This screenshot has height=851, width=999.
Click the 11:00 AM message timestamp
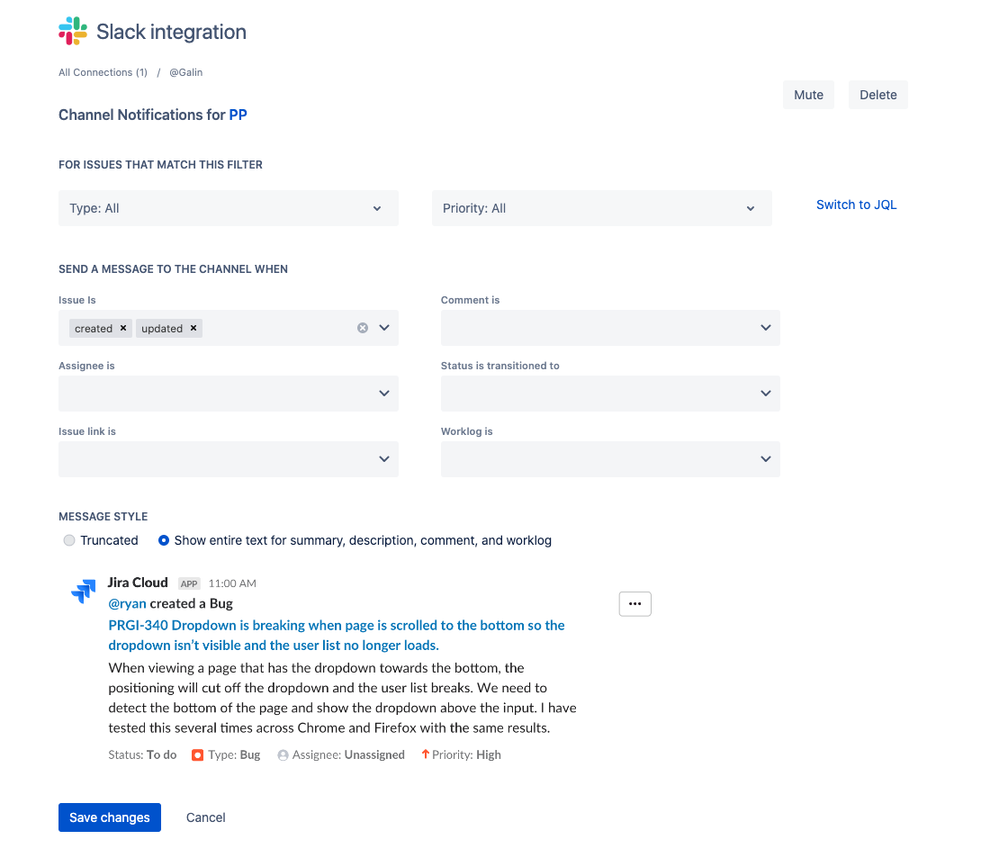(233, 583)
